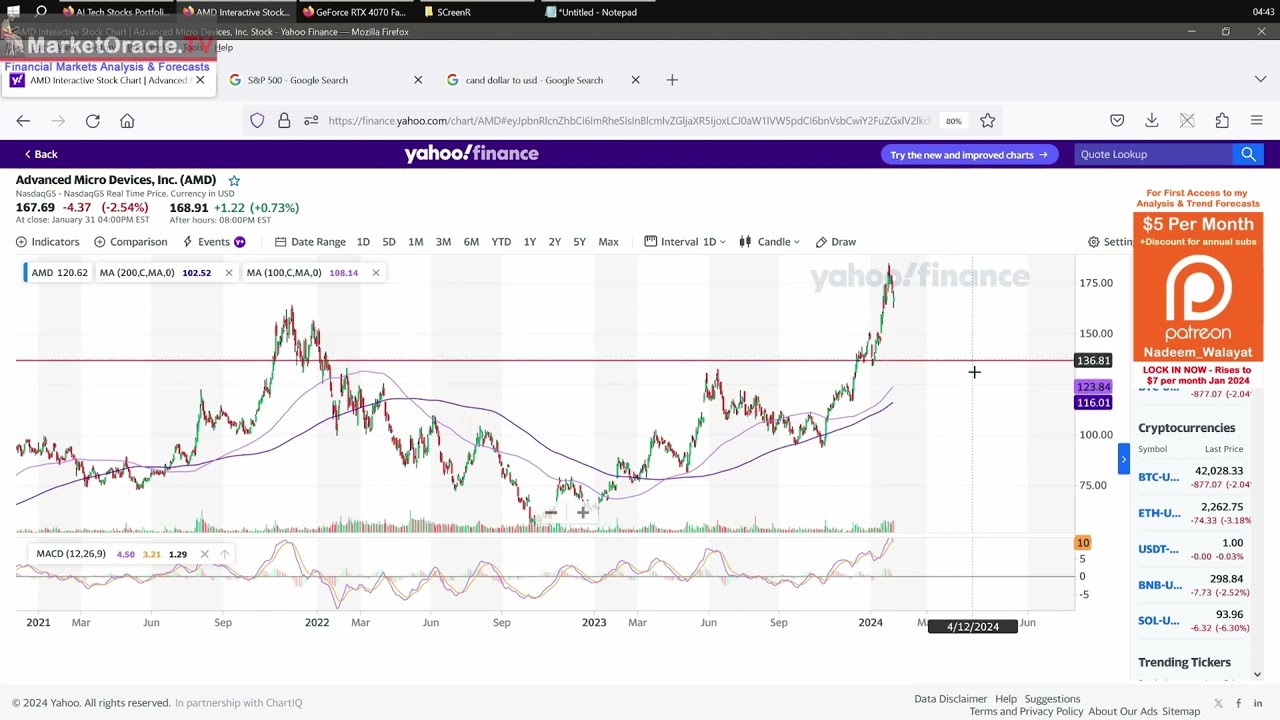This screenshot has width=1280, height=720.
Task: Remove the MA 200 indicator
Action: [228, 273]
